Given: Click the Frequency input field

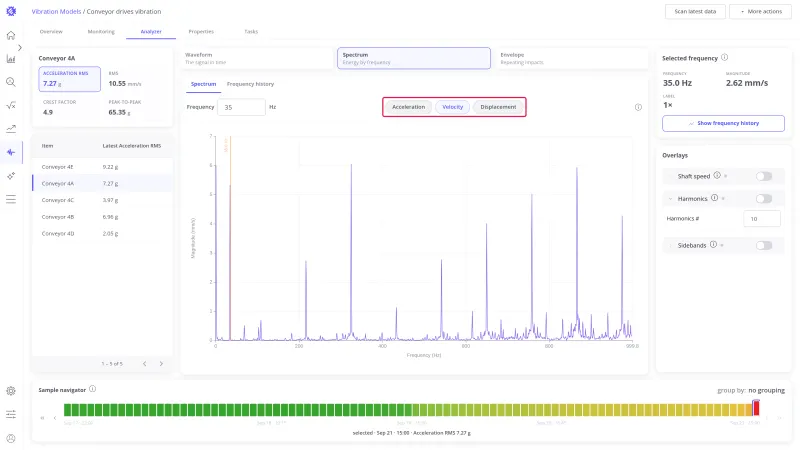Looking at the screenshot, I should point(241,107).
